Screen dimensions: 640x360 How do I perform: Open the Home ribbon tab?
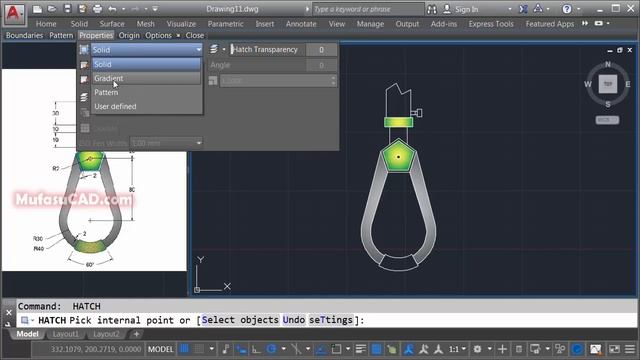pos(46,24)
